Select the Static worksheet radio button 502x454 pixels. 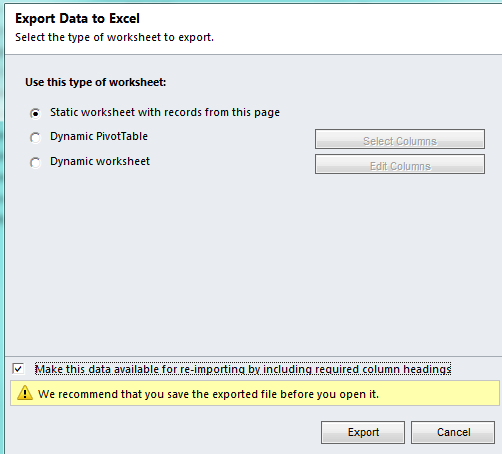tap(35, 113)
